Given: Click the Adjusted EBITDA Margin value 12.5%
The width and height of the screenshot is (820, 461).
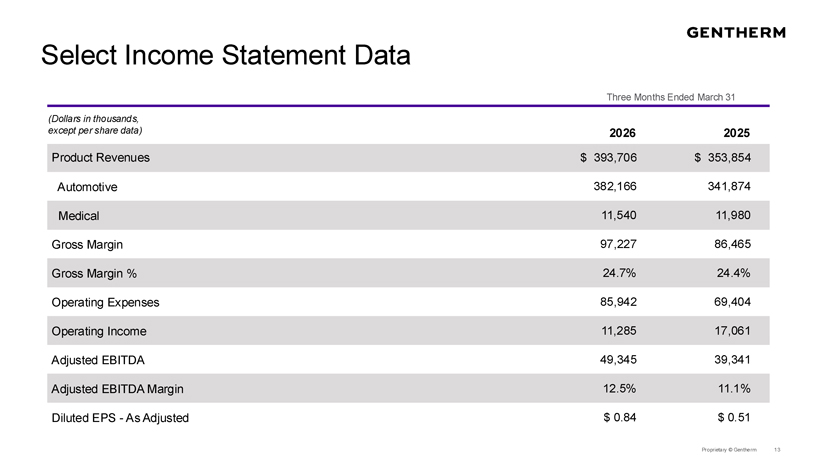Looking at the screenshot, I should pyautogui.click(x=619, y=388).
